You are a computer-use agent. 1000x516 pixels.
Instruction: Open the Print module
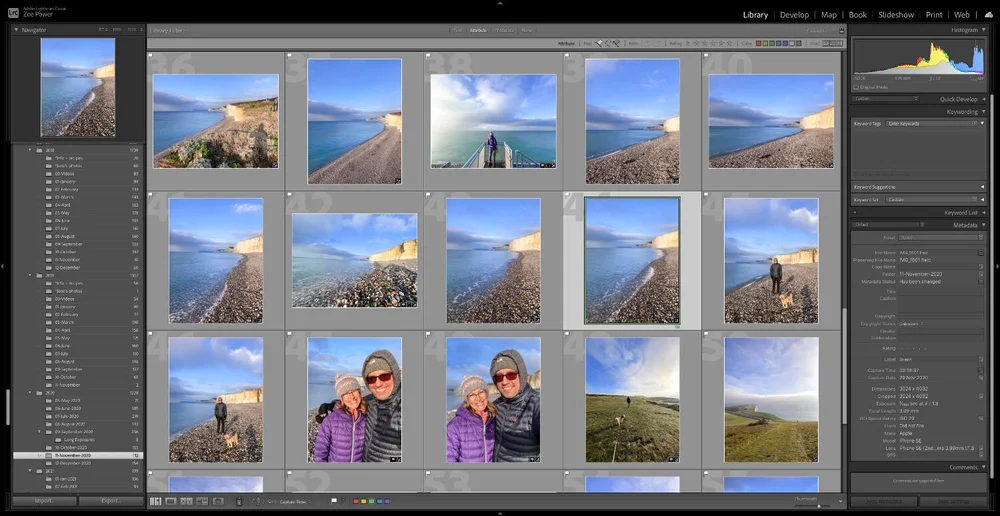pyautogui.click(x=934, y=15)
